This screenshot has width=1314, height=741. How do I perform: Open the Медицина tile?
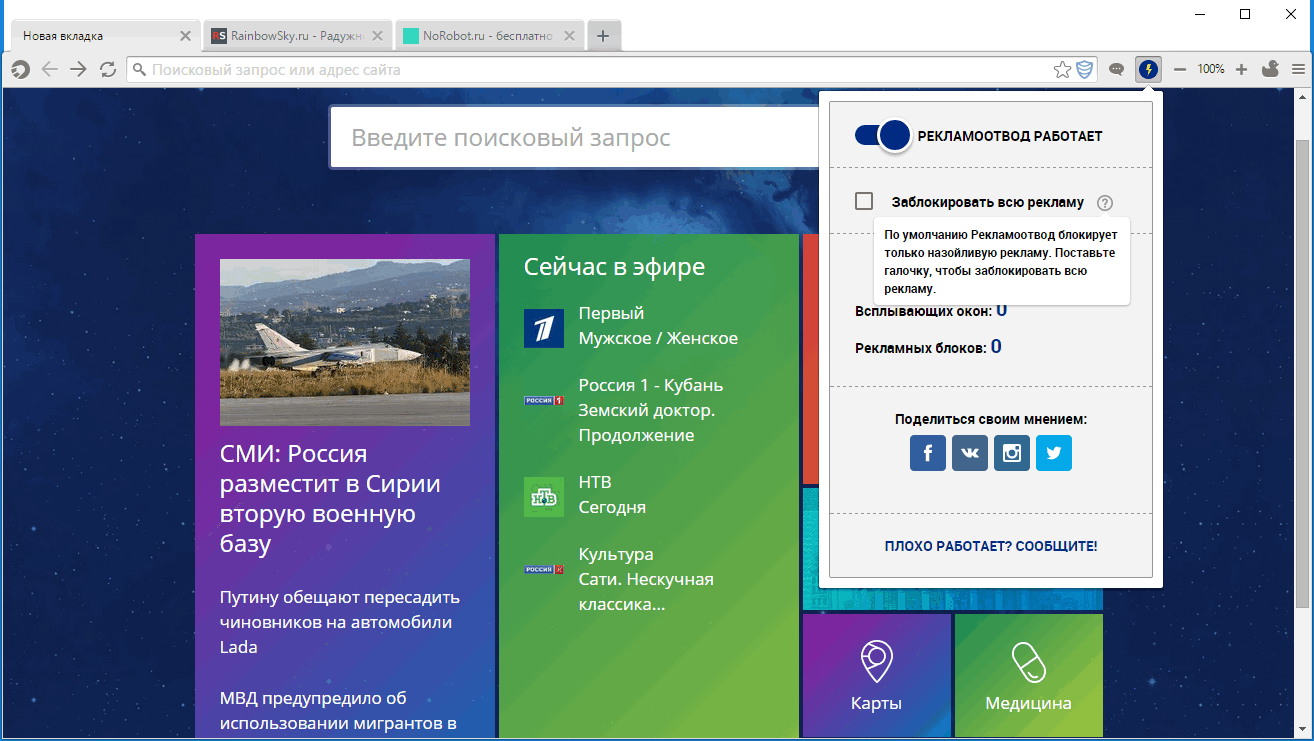1029,677
